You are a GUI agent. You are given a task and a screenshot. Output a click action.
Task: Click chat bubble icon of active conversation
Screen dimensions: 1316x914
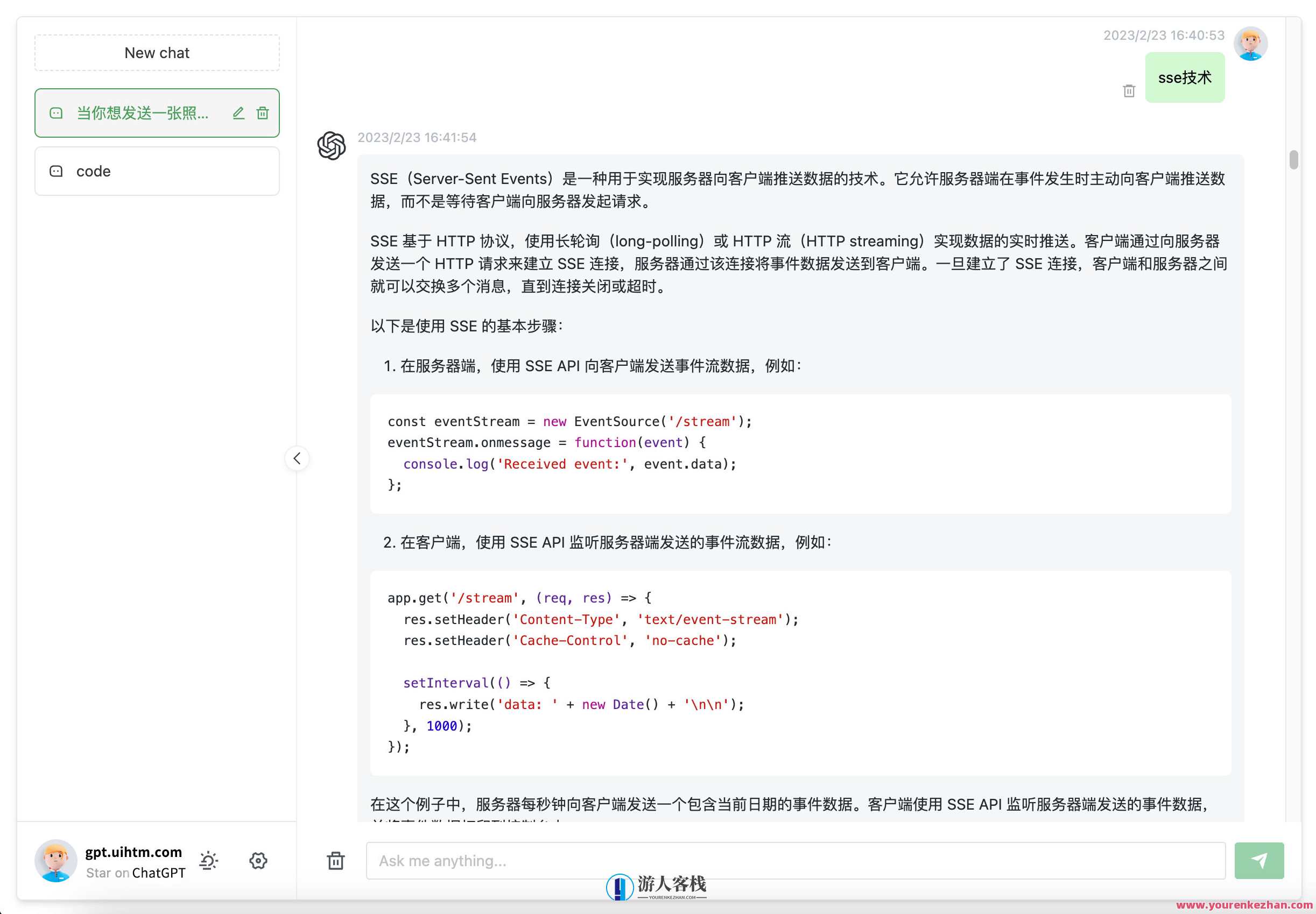[56, 114]
